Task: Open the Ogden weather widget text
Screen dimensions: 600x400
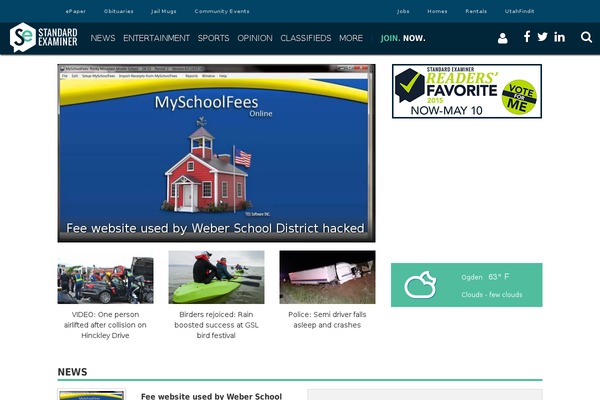Action: click(485, 277)
